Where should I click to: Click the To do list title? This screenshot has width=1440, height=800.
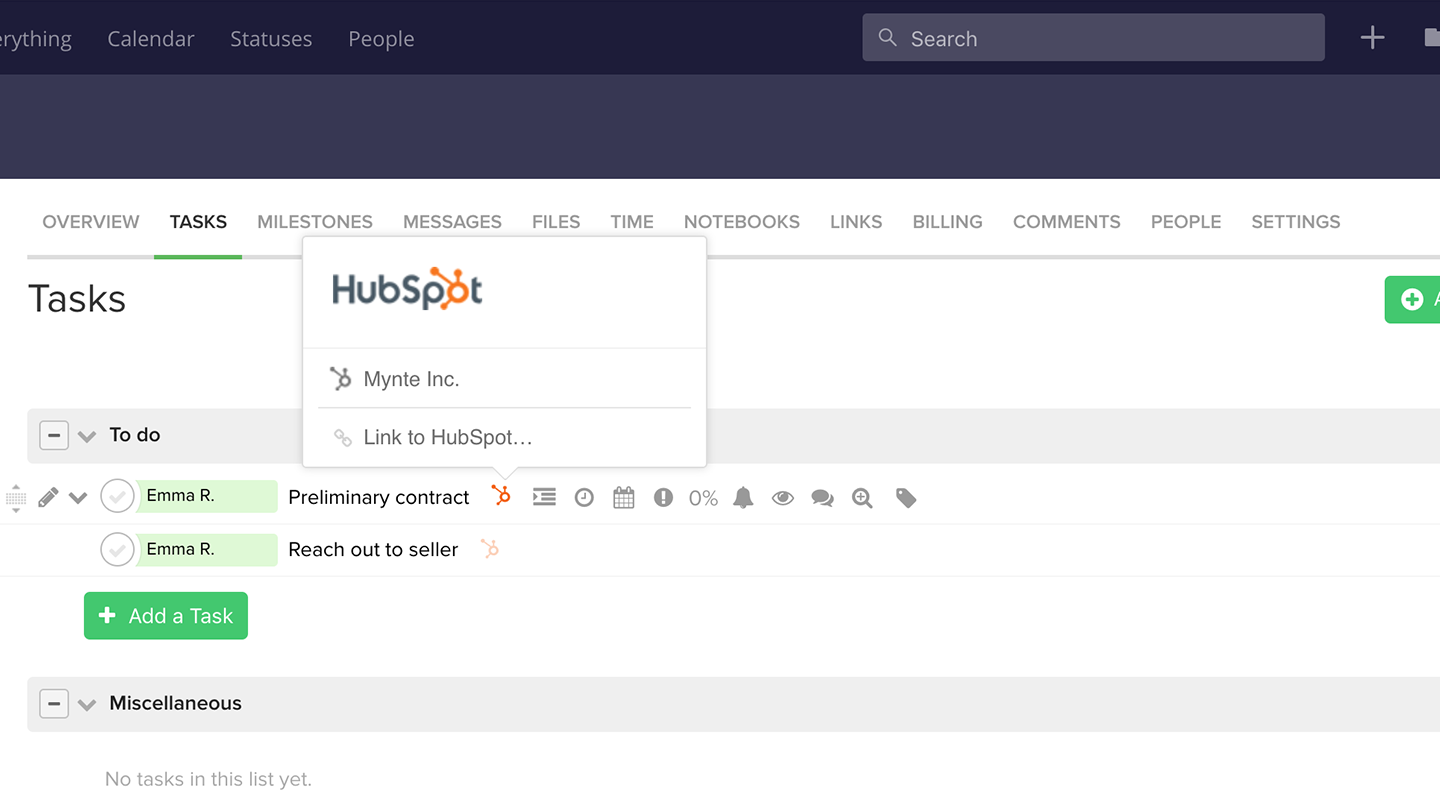pyautogui.click(x=135, y=435)
